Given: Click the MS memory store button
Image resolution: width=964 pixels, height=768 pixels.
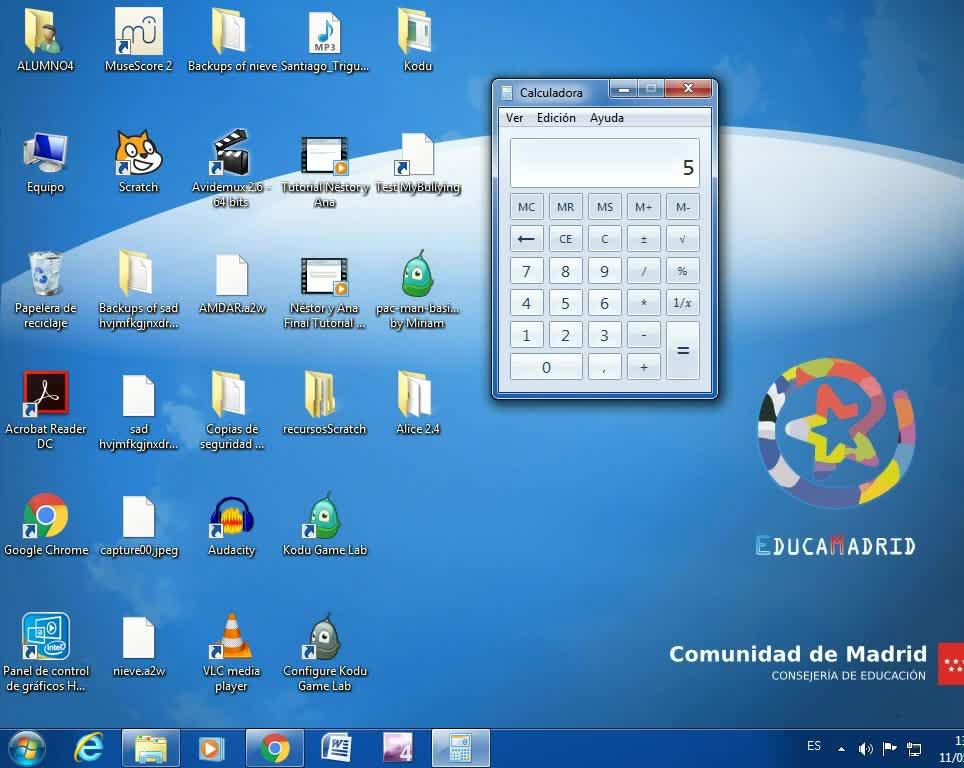Looking at the screenshot, I should coord(604,207).
